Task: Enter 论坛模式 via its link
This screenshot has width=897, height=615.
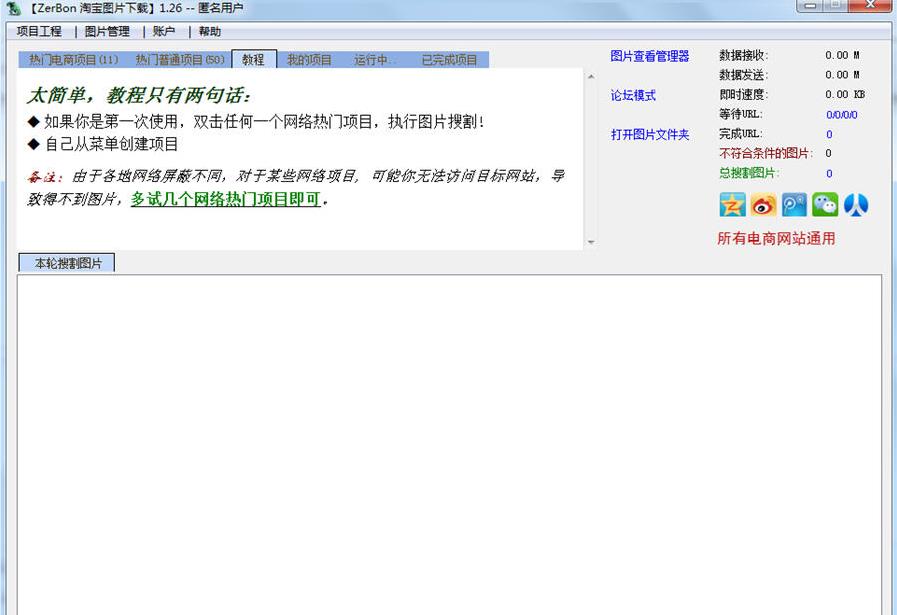Action: (x=634, y=95)
